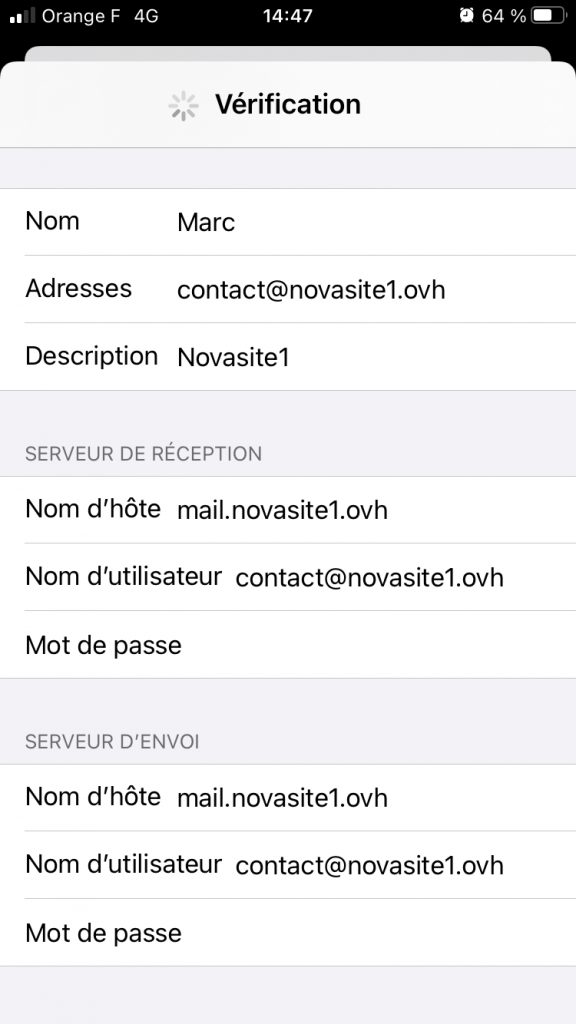This screenshot has height=1024, width=576.
Task: Select outgoing server Nom d'hôte field
Action: pos(288,797)
